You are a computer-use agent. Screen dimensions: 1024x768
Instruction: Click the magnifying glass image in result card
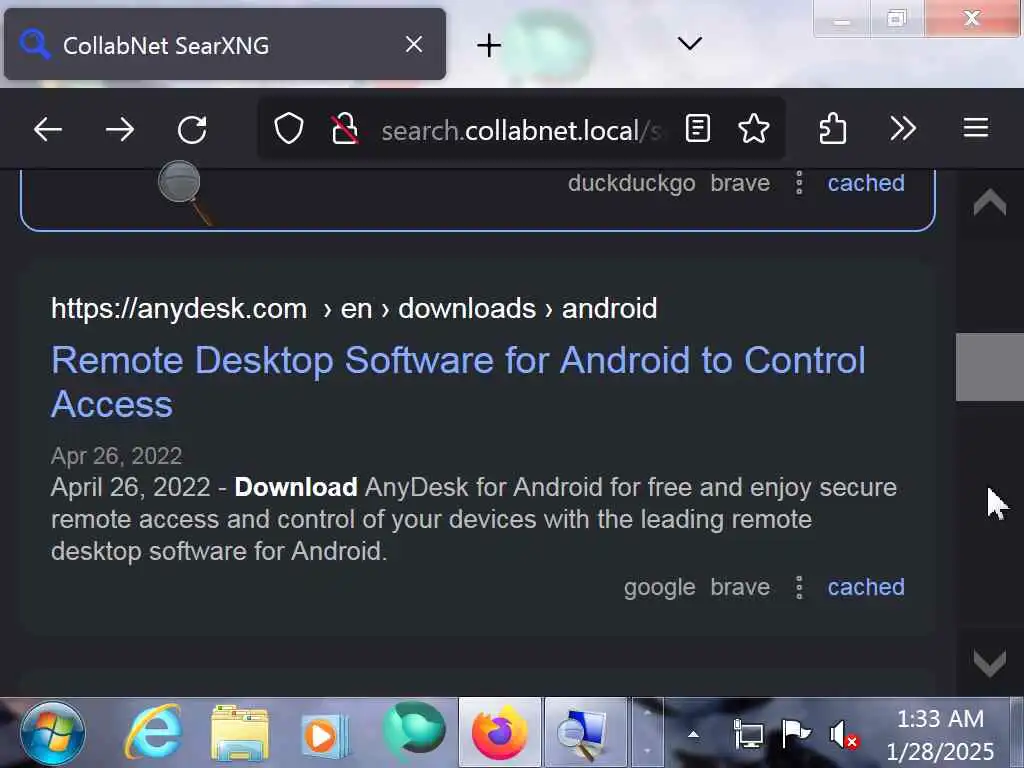click(x=185, y=193)
